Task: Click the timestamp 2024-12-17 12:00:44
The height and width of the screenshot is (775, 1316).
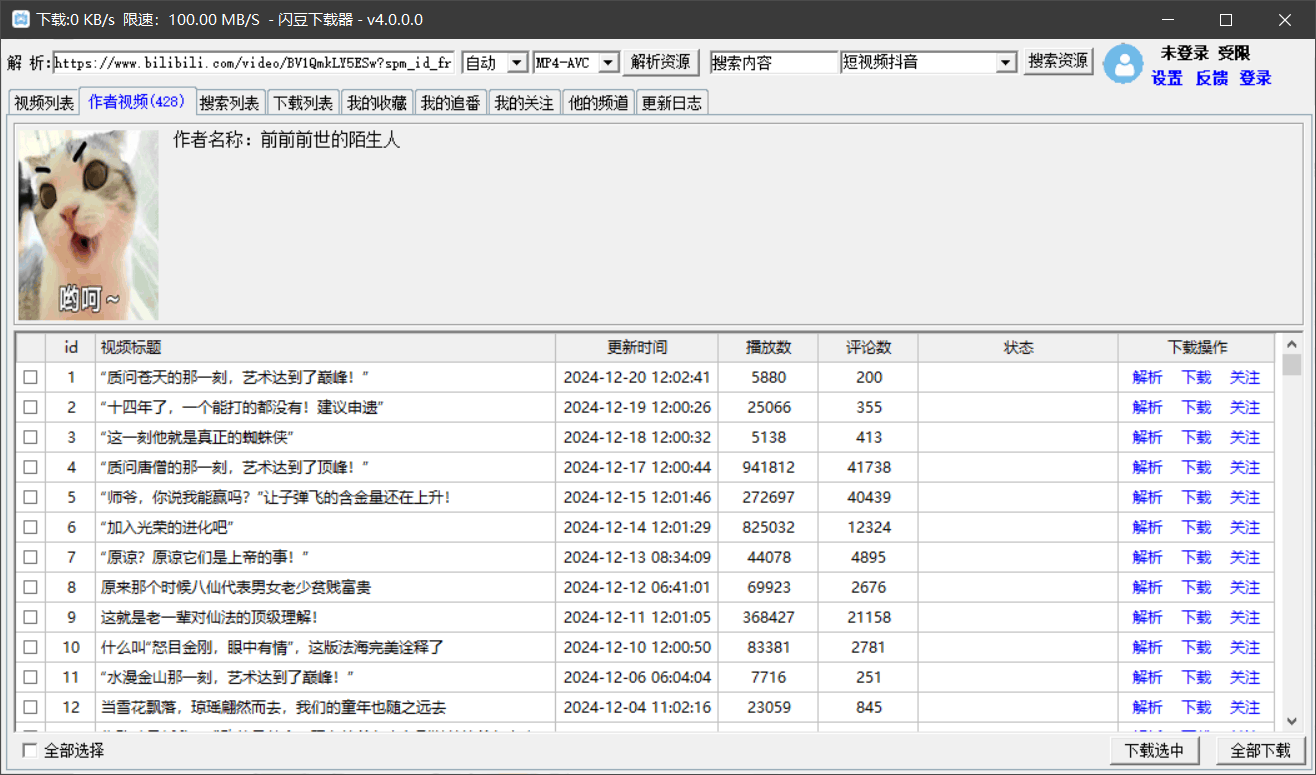Action: tap(637, 468)
